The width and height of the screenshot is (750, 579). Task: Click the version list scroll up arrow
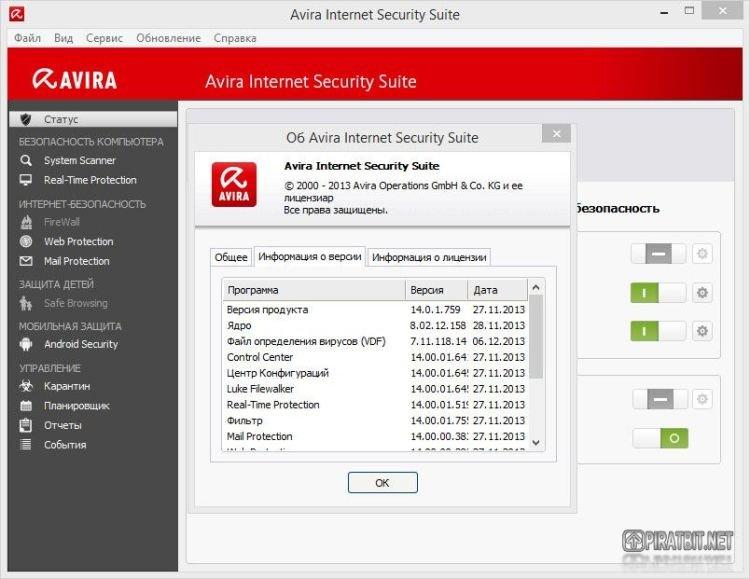click(x=536, y=287)
